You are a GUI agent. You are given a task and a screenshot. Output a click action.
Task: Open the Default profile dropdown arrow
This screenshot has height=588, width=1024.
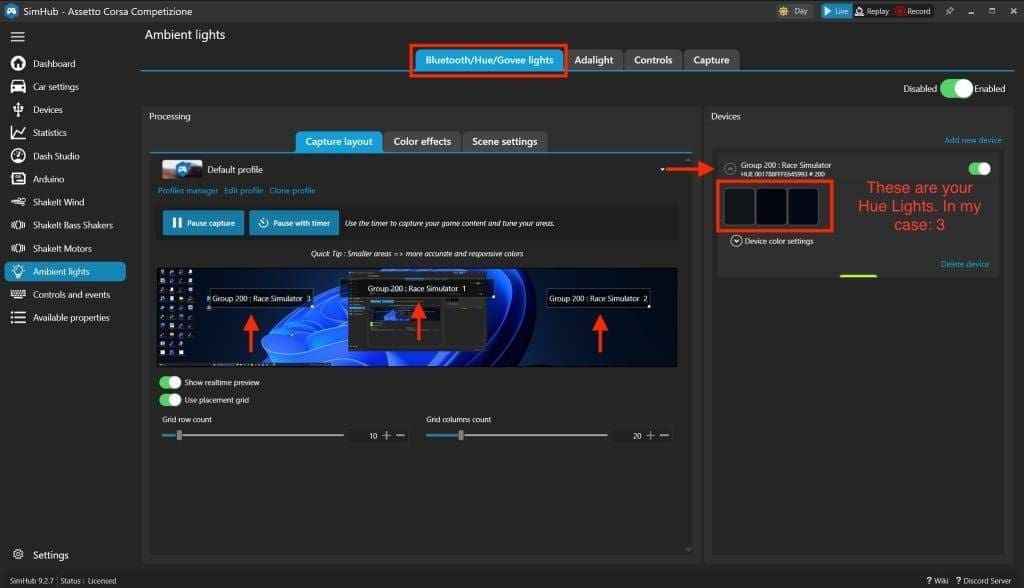662,170
